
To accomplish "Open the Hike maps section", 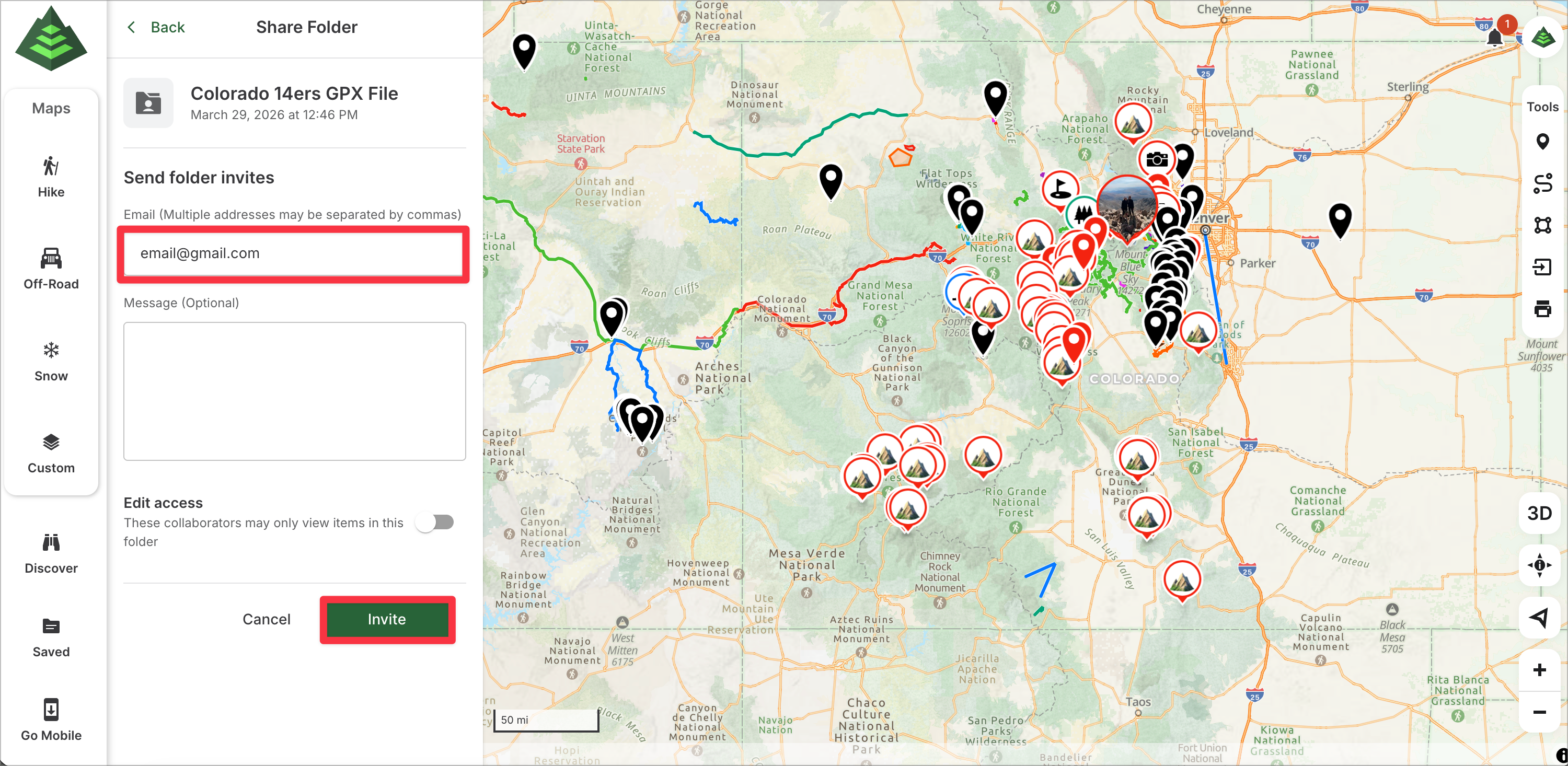I will click(x=51, y=177).
